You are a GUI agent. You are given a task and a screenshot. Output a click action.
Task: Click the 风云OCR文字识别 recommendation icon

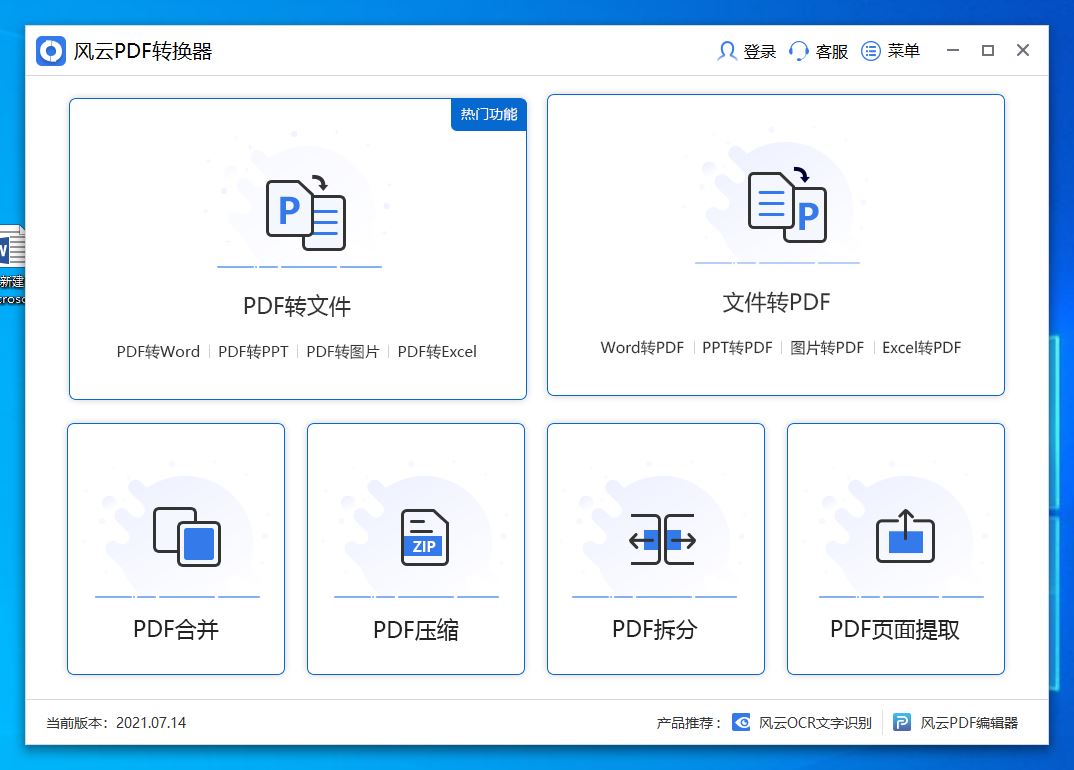[740, 722]
